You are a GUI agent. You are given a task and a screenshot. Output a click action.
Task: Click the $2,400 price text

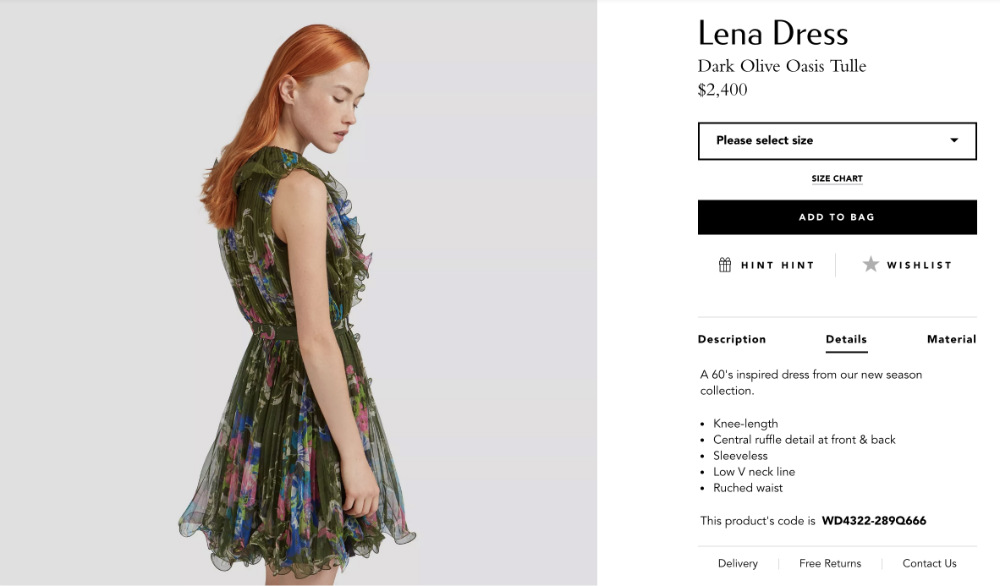click(722, 90)
